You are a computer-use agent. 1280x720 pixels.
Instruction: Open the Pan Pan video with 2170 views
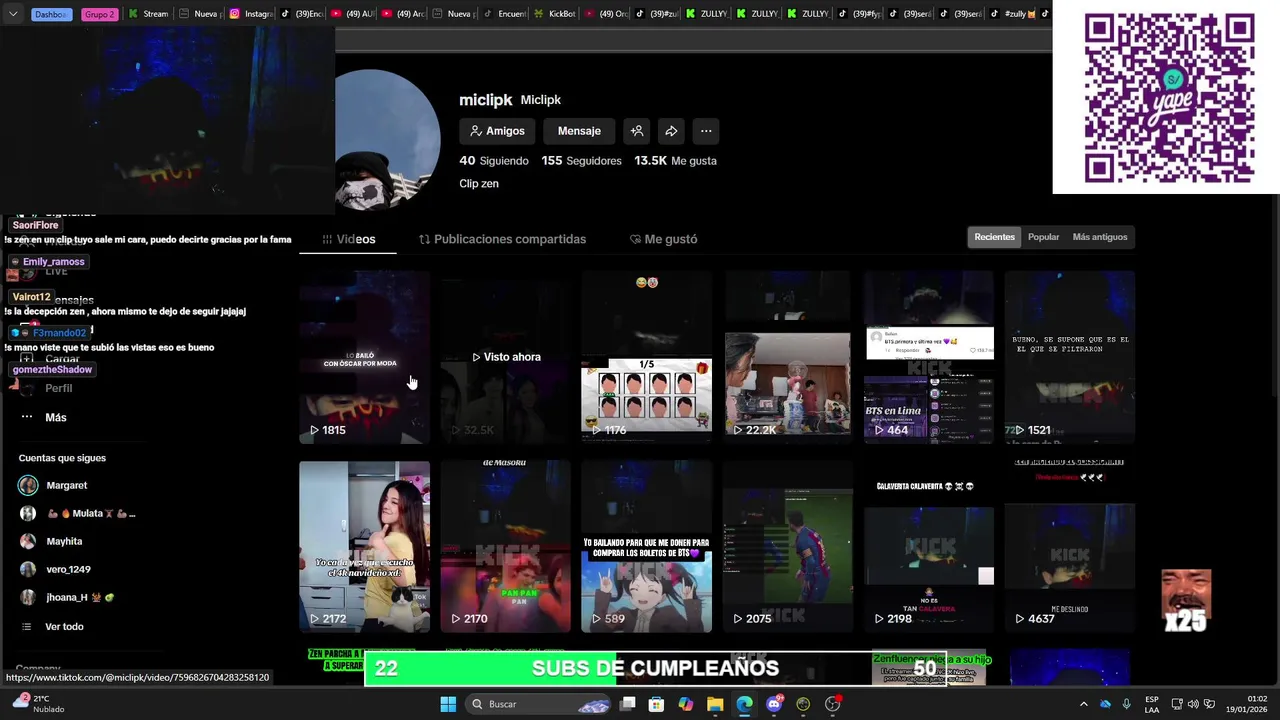pos(505,546)
